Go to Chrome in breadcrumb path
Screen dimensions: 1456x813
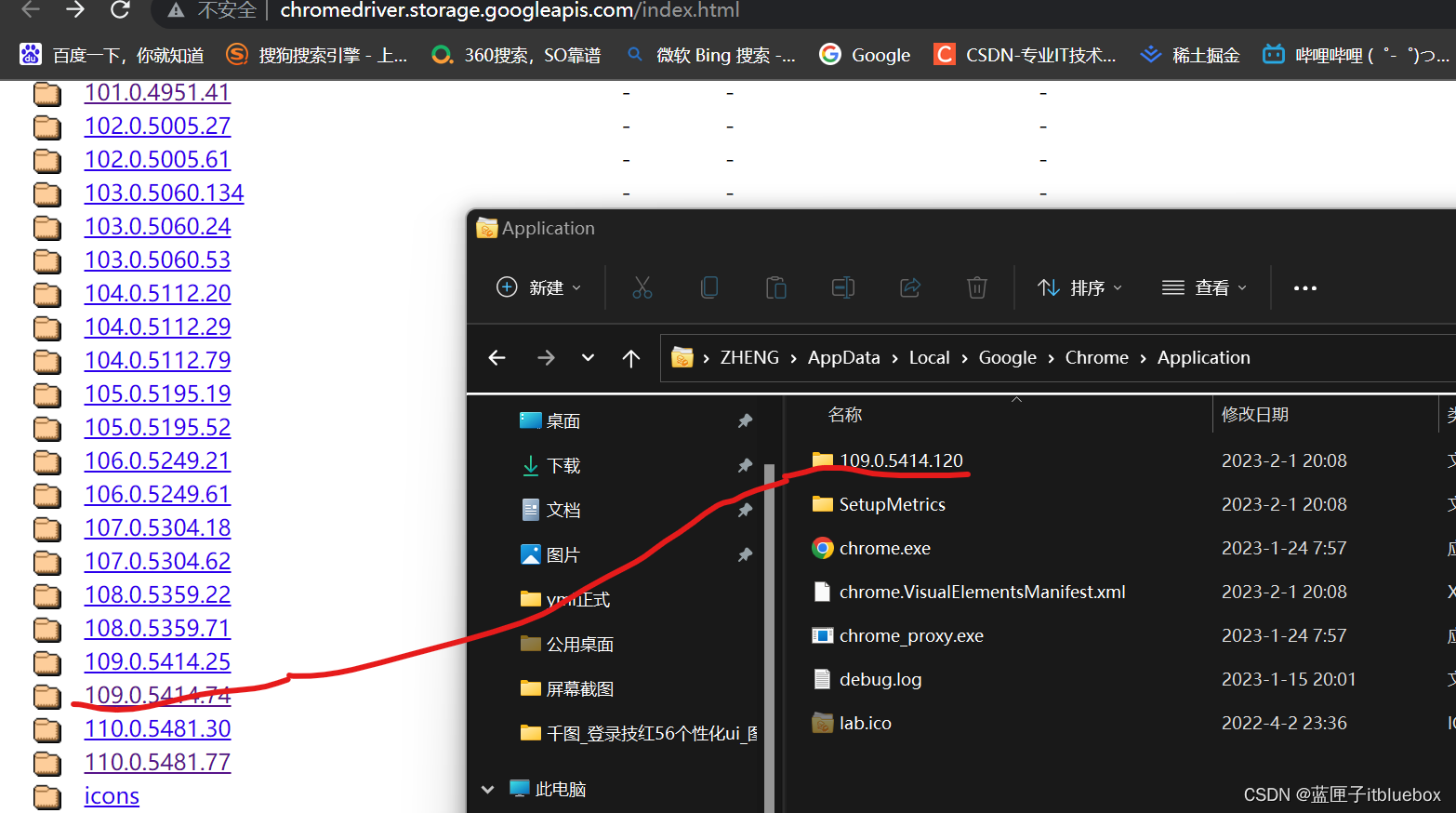1096,358
